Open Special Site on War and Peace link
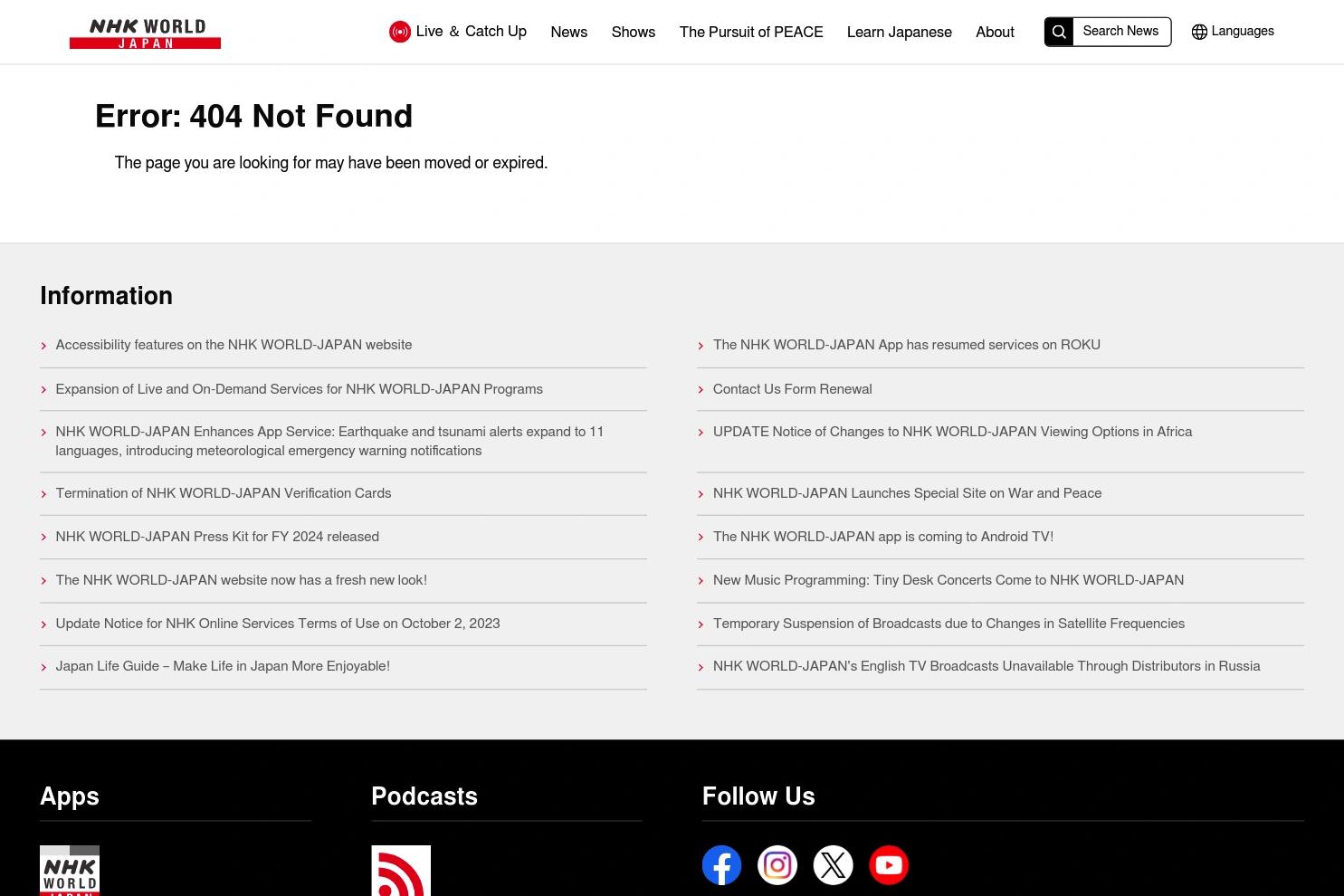1344x896 pixels. (908, 493)
